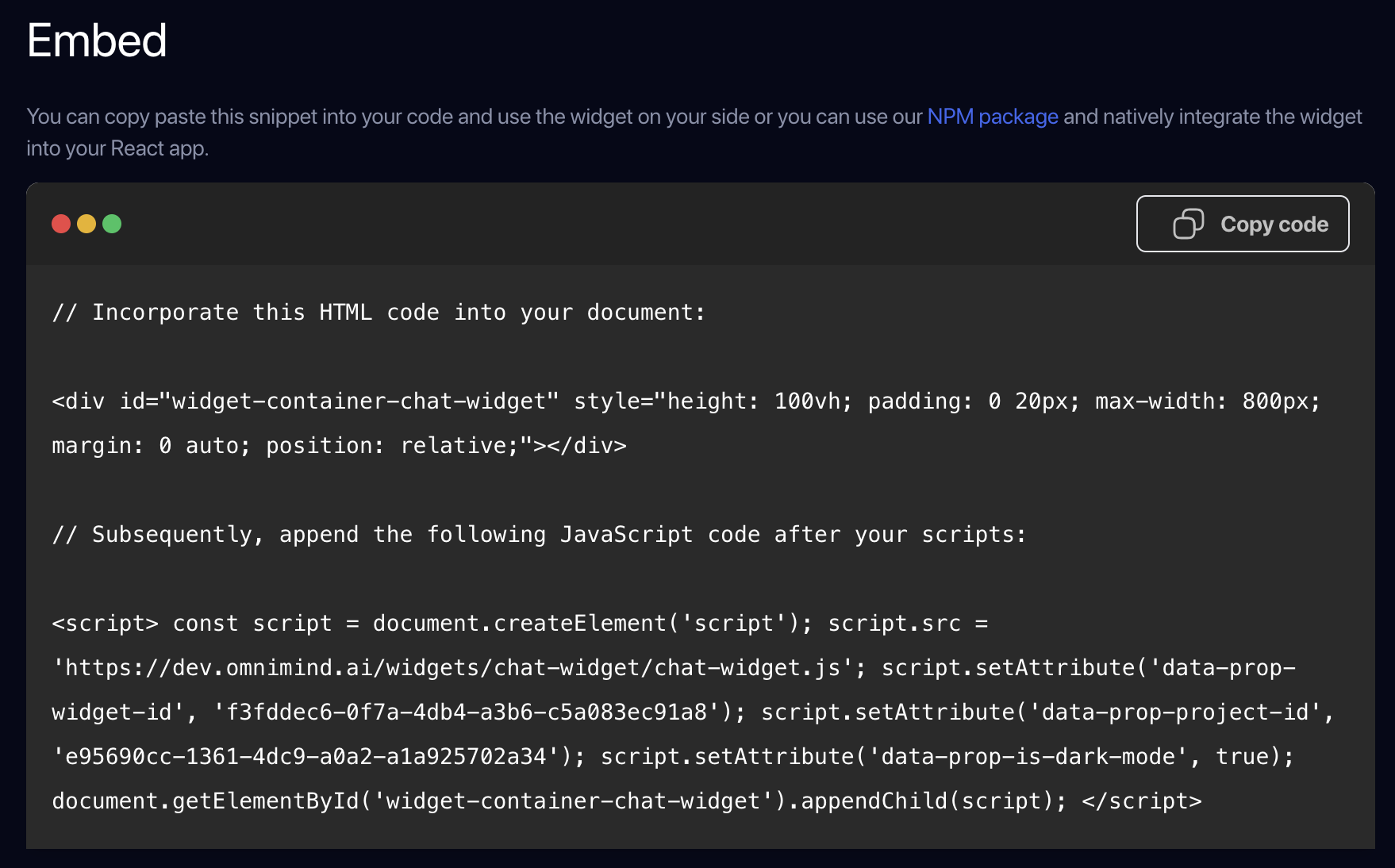Click the "Subsequently, append the following" comment
This screenshot has width=1395, height=868.
click(539, 535)
